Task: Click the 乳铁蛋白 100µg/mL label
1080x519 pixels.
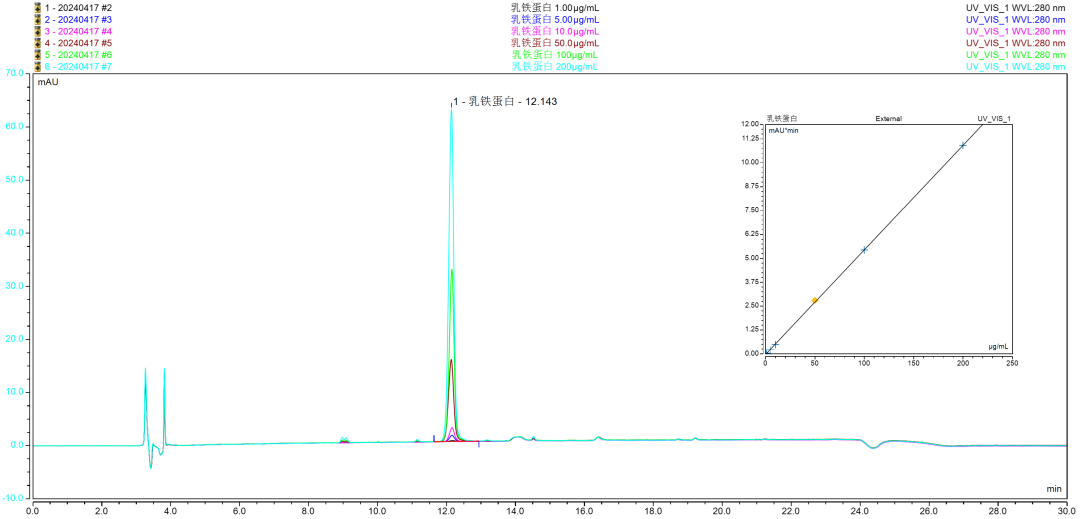Action: pyautogui.click(x=554, y=54)
